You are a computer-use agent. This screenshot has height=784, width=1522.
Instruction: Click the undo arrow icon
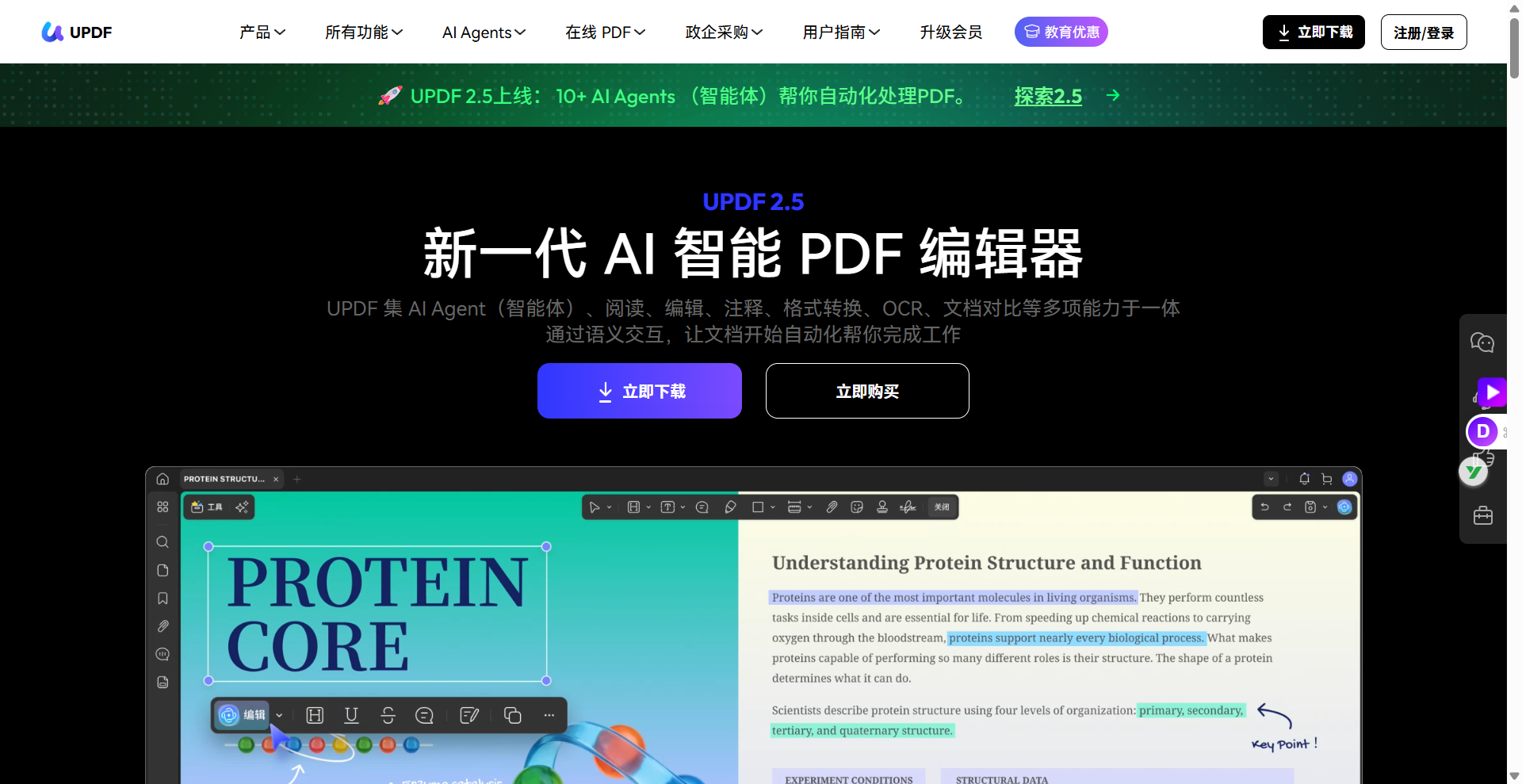(x=1264, y=507)
